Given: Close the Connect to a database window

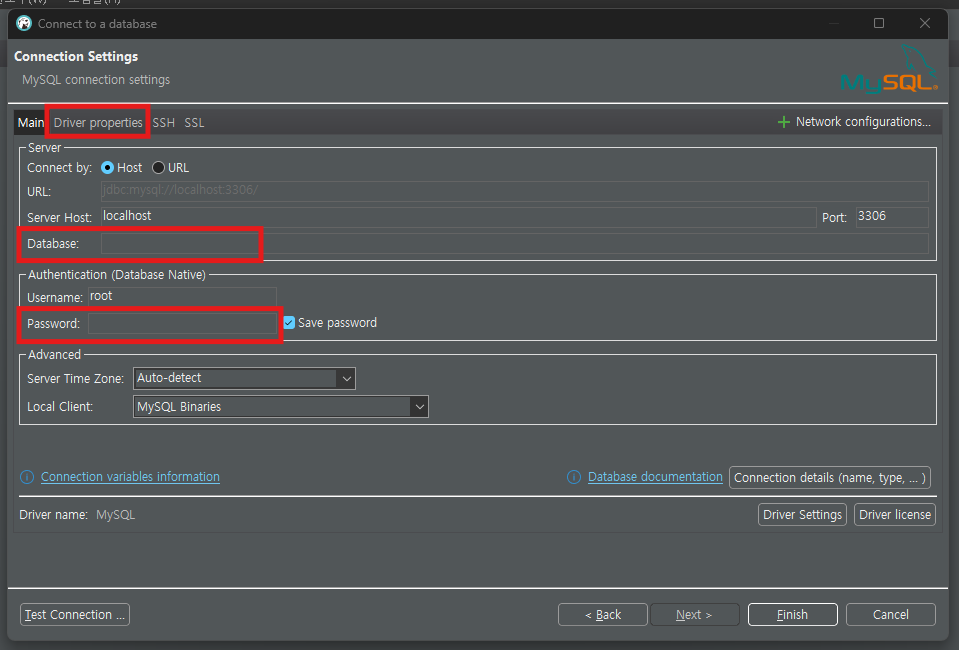Looking at the screenshot, I should pos(925,23).
